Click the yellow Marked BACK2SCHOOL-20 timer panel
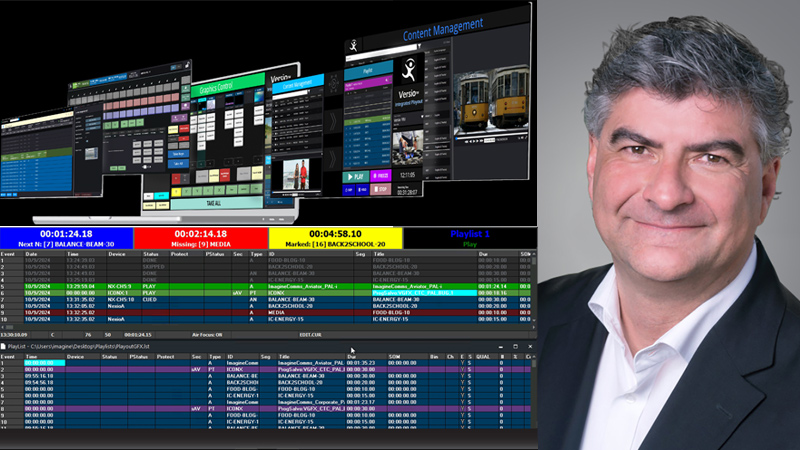Image resolution: width=800 pixels, height=450 pixels. click(335, 238)
